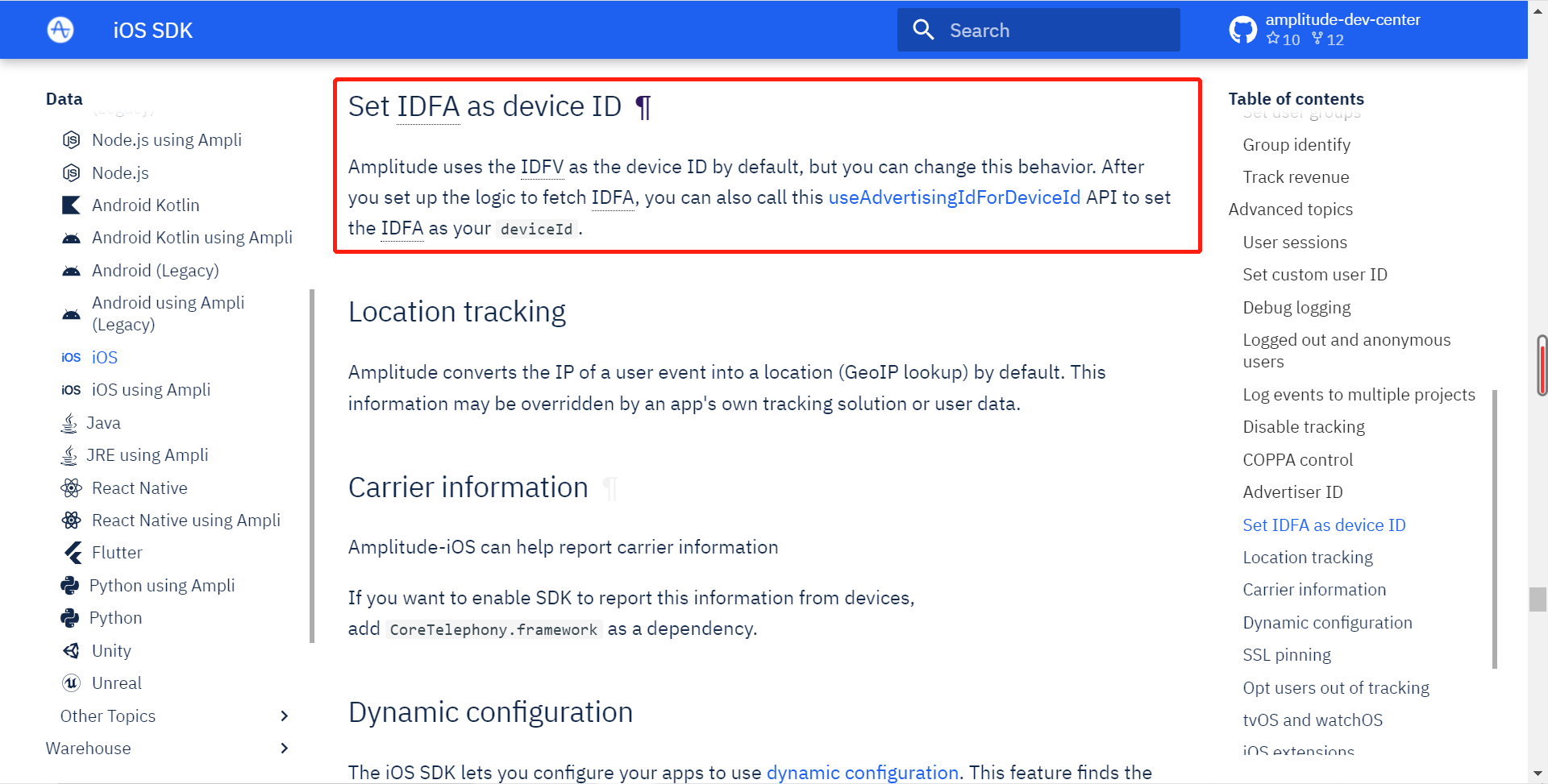Open the Android (Legacy) page
This screenshot has width=1548, height=784.
156,271
